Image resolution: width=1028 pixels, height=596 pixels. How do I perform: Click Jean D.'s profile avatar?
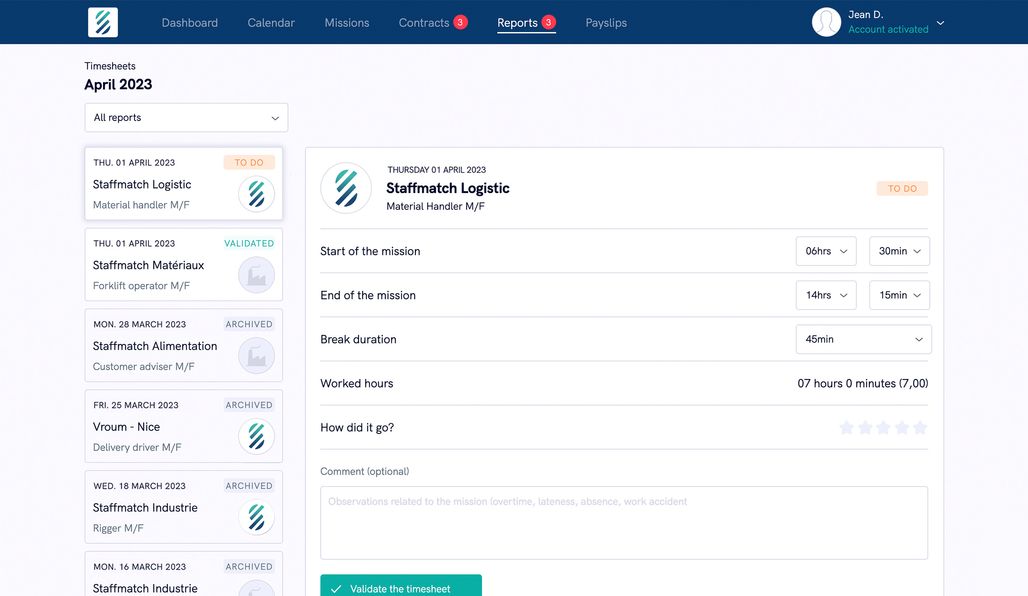826,21
